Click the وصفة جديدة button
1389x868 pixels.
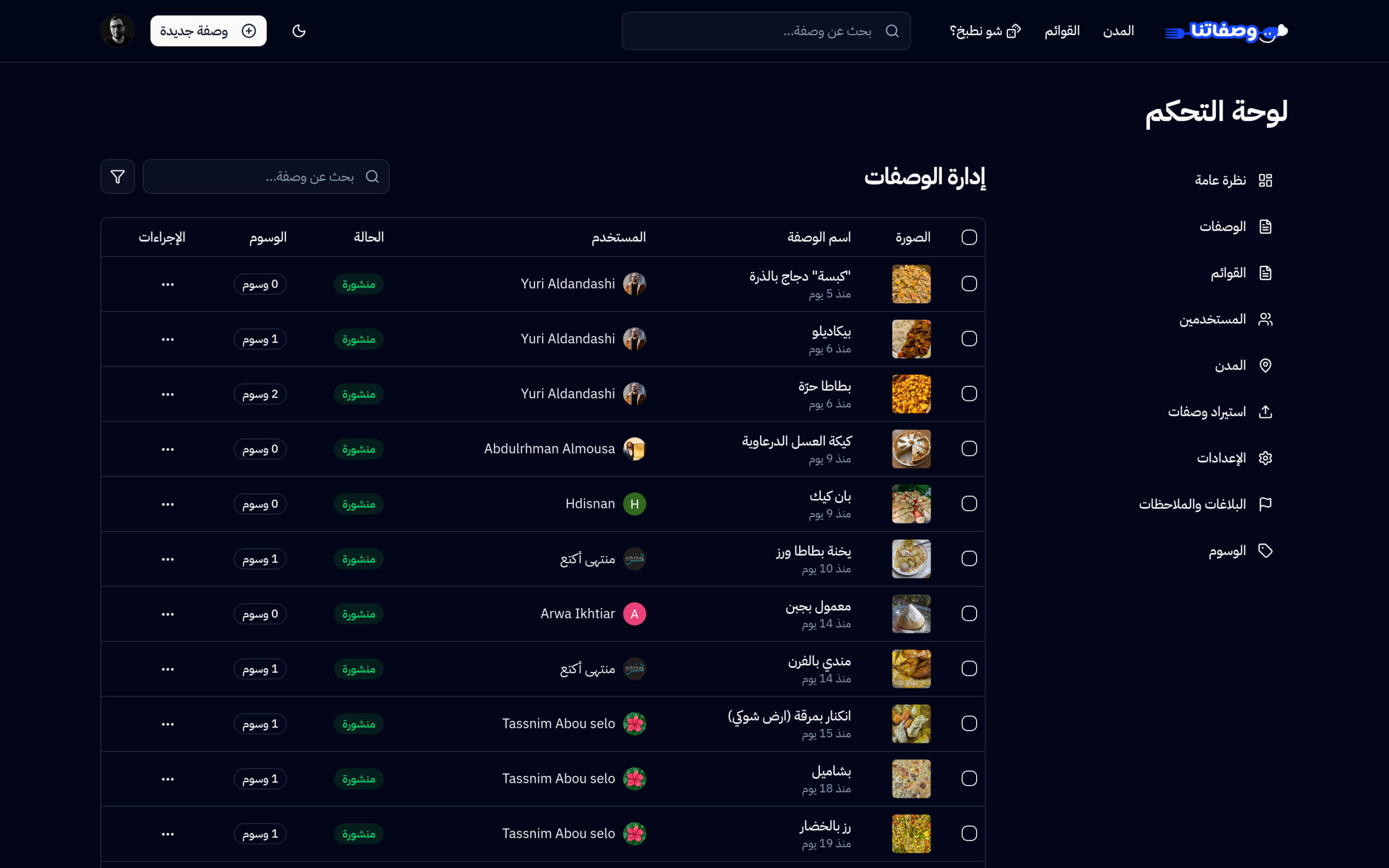[208, 31]
